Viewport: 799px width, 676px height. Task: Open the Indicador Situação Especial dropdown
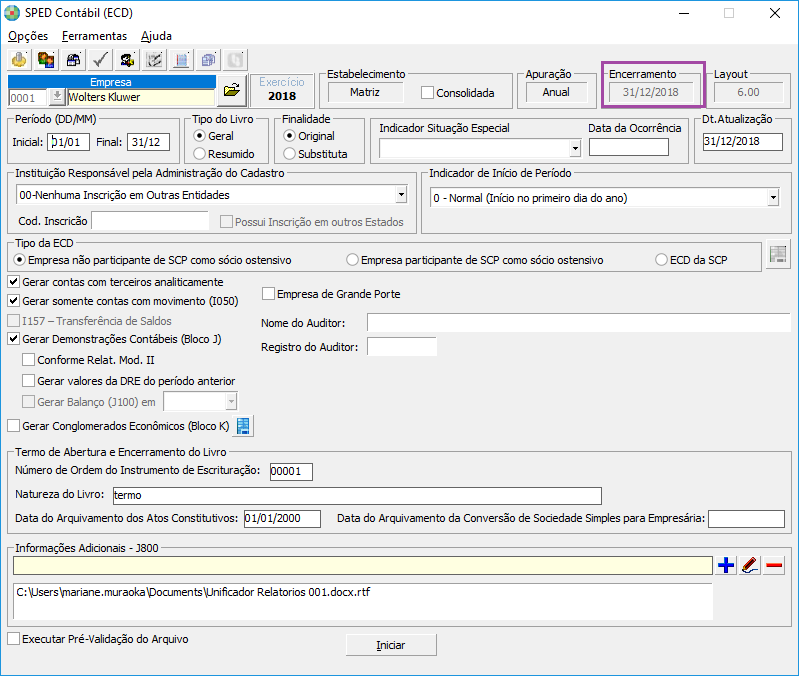point(575,148)
